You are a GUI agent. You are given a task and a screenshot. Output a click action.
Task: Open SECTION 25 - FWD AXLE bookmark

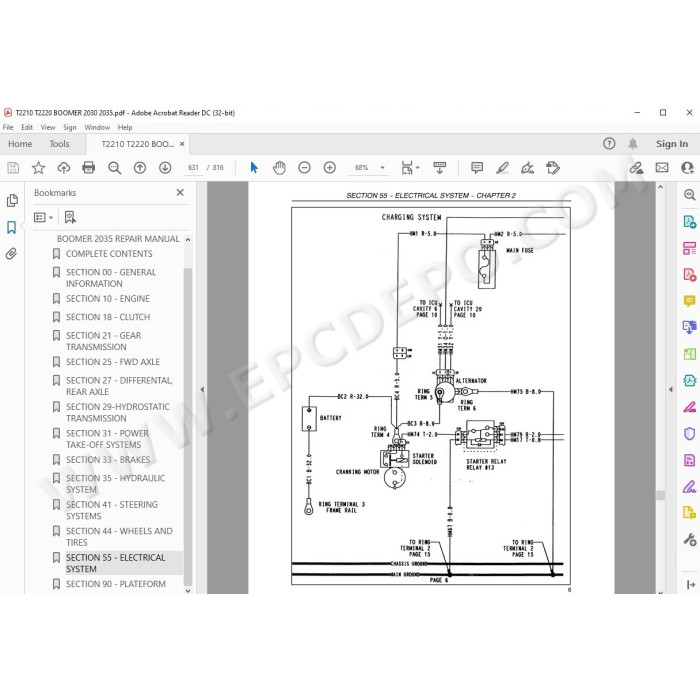[113, 362]
